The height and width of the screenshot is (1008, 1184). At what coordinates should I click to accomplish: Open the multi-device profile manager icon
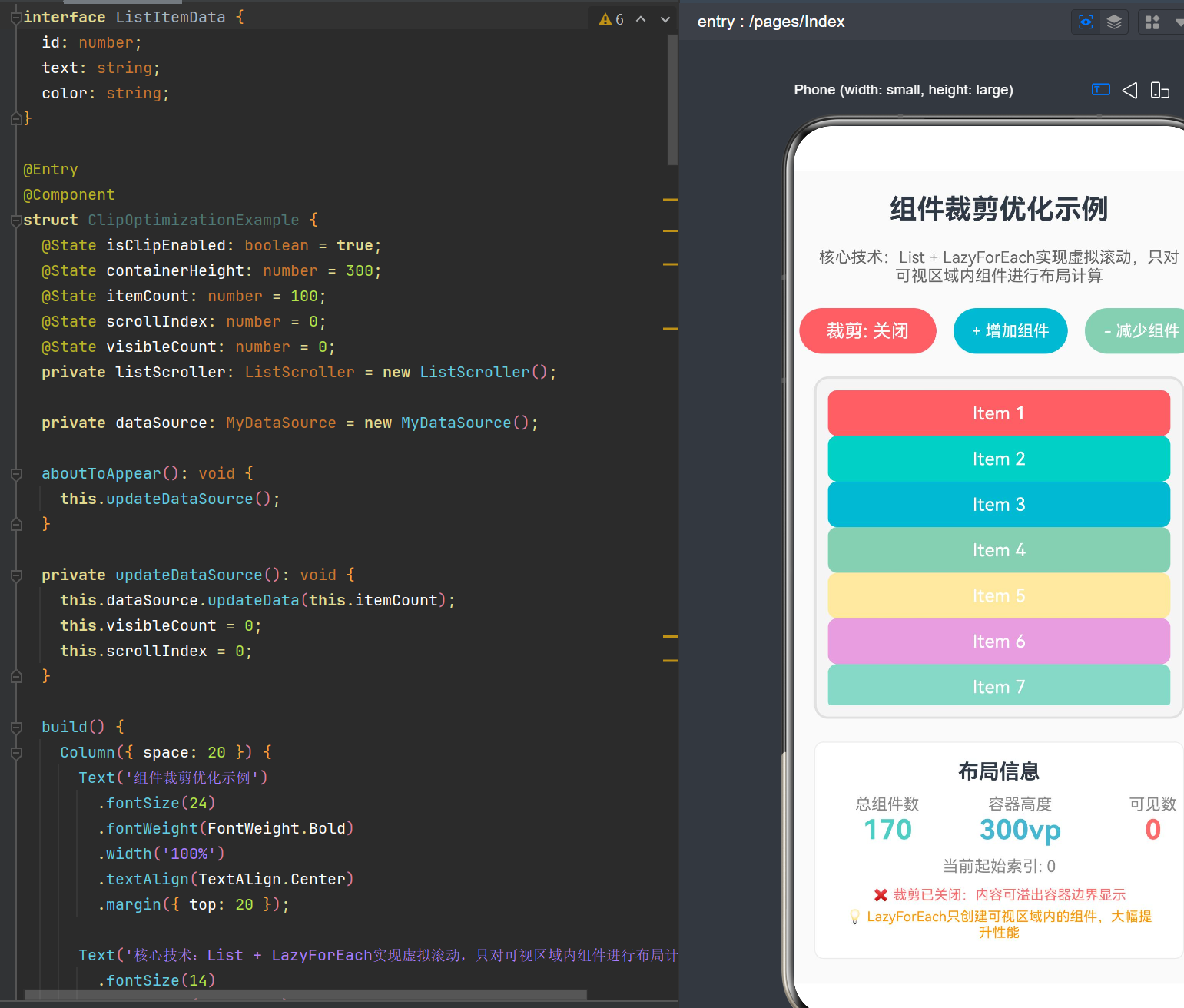(1152, 22)
